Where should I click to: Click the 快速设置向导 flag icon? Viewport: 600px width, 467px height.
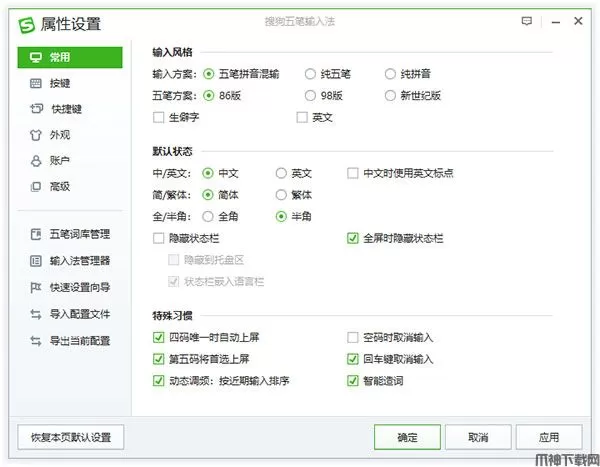[x=36, y=287]
